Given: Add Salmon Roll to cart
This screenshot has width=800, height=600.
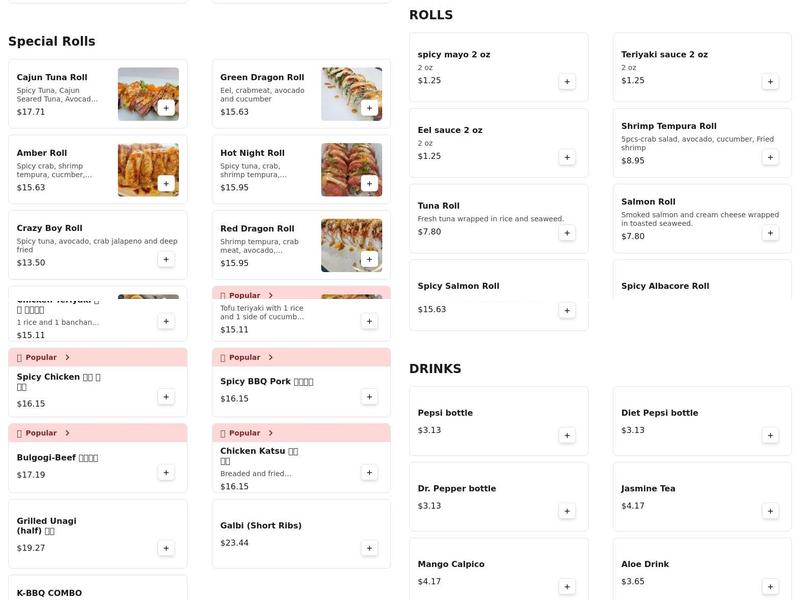Looking at the screenshot, I should coord(769,230).
